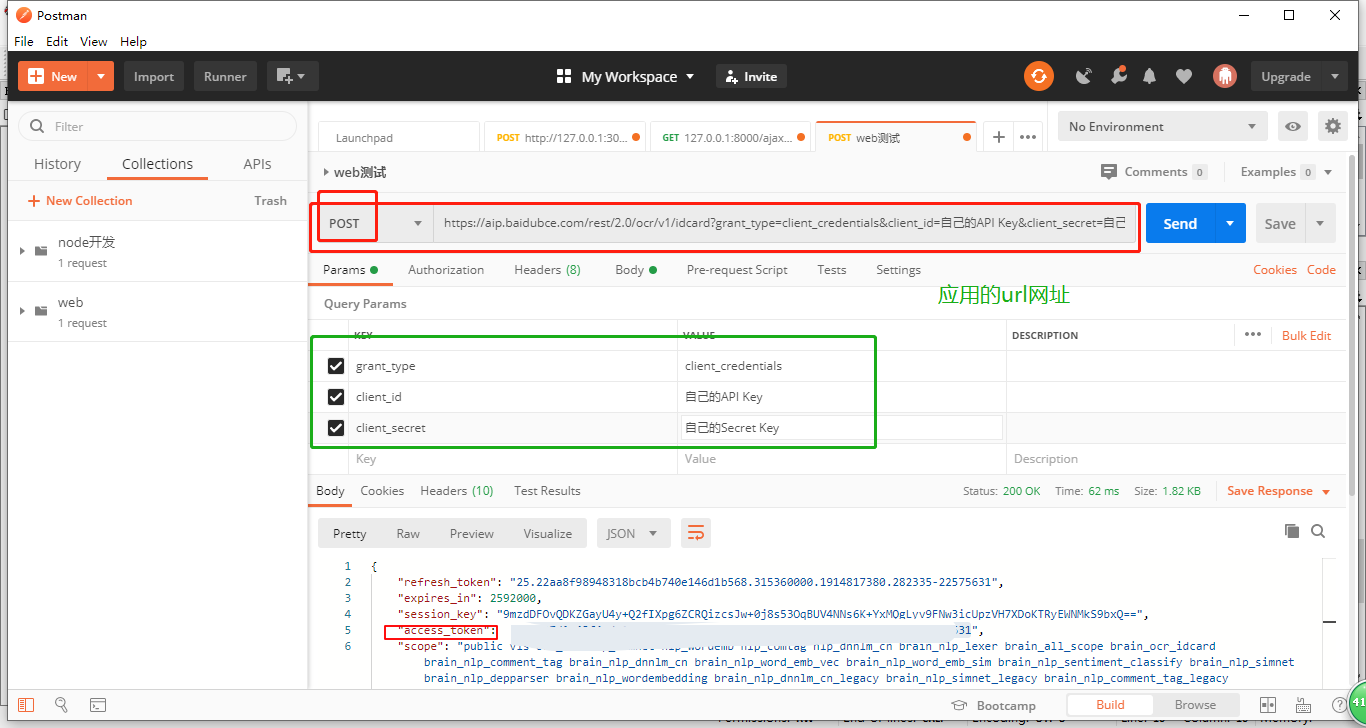Click the Invite team members button
The width and height of the screenshot is (1366, 728).
point(751,76)
